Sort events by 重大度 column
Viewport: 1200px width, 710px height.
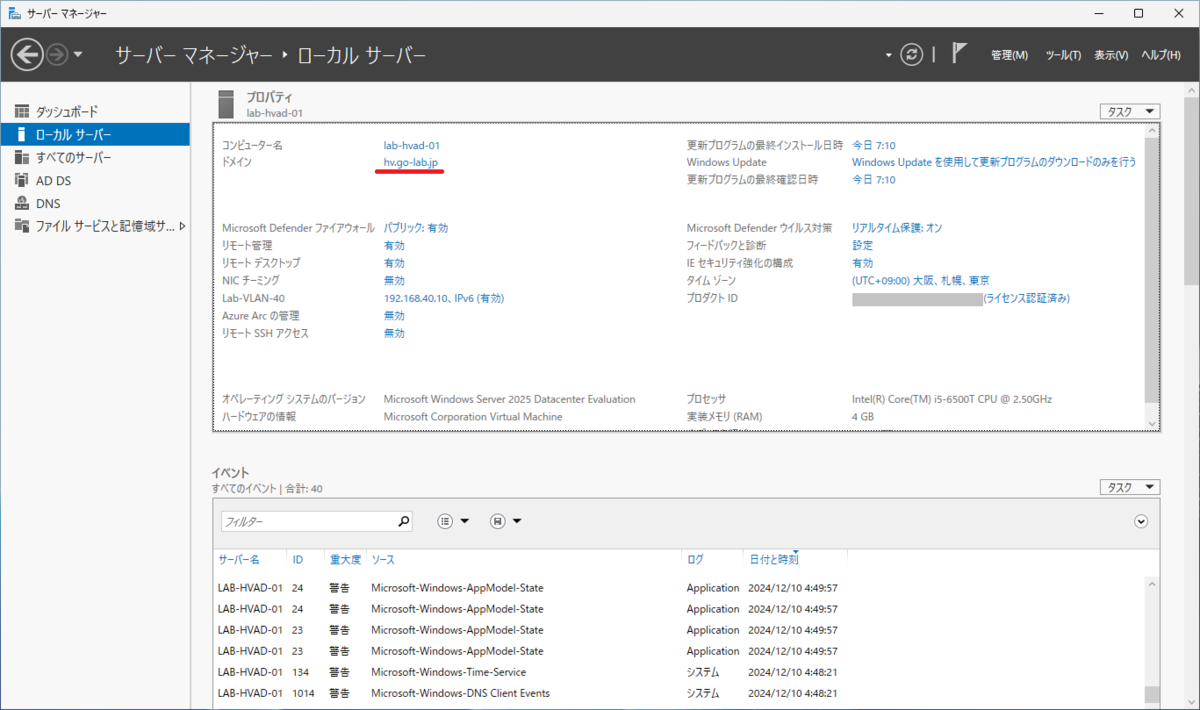click(345, 559)
